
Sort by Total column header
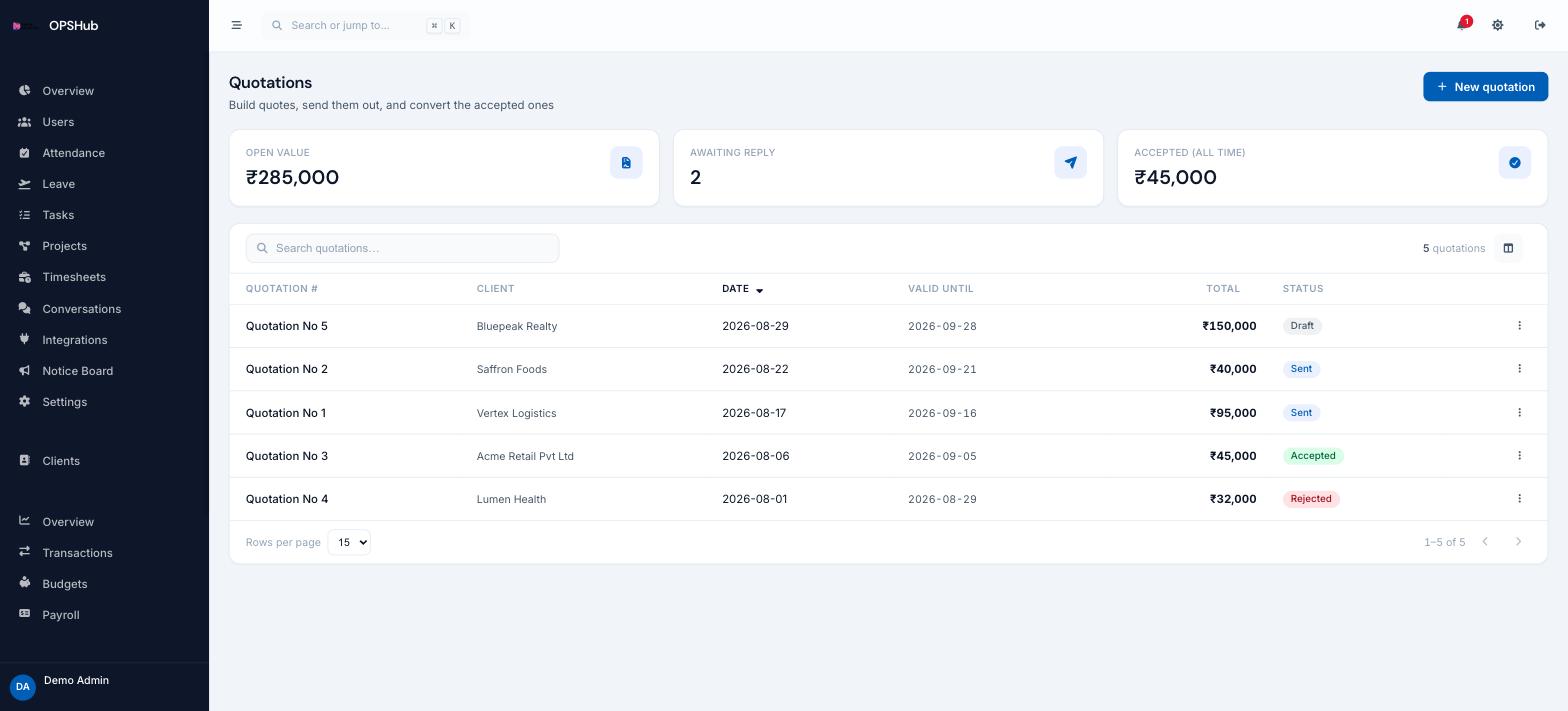[x=1222, y=289]
